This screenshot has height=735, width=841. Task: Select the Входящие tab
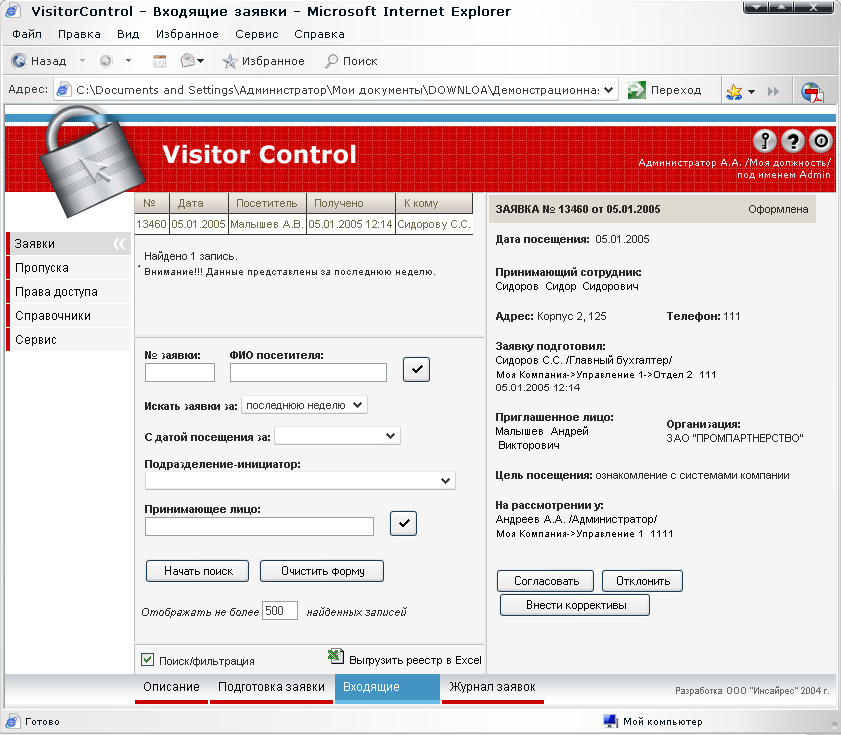[387, 688]
